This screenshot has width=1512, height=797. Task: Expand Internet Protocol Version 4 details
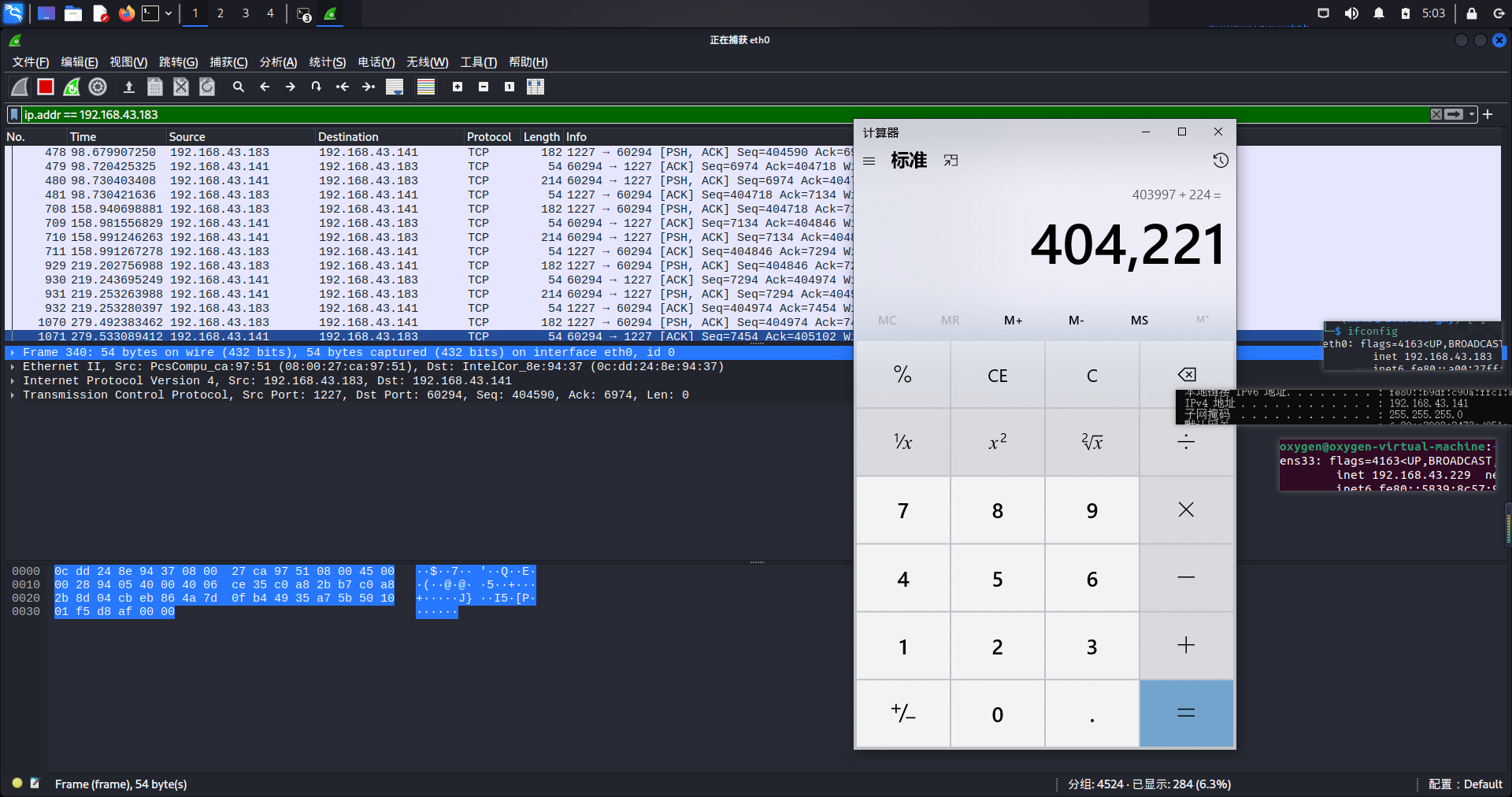coord(13,381)
